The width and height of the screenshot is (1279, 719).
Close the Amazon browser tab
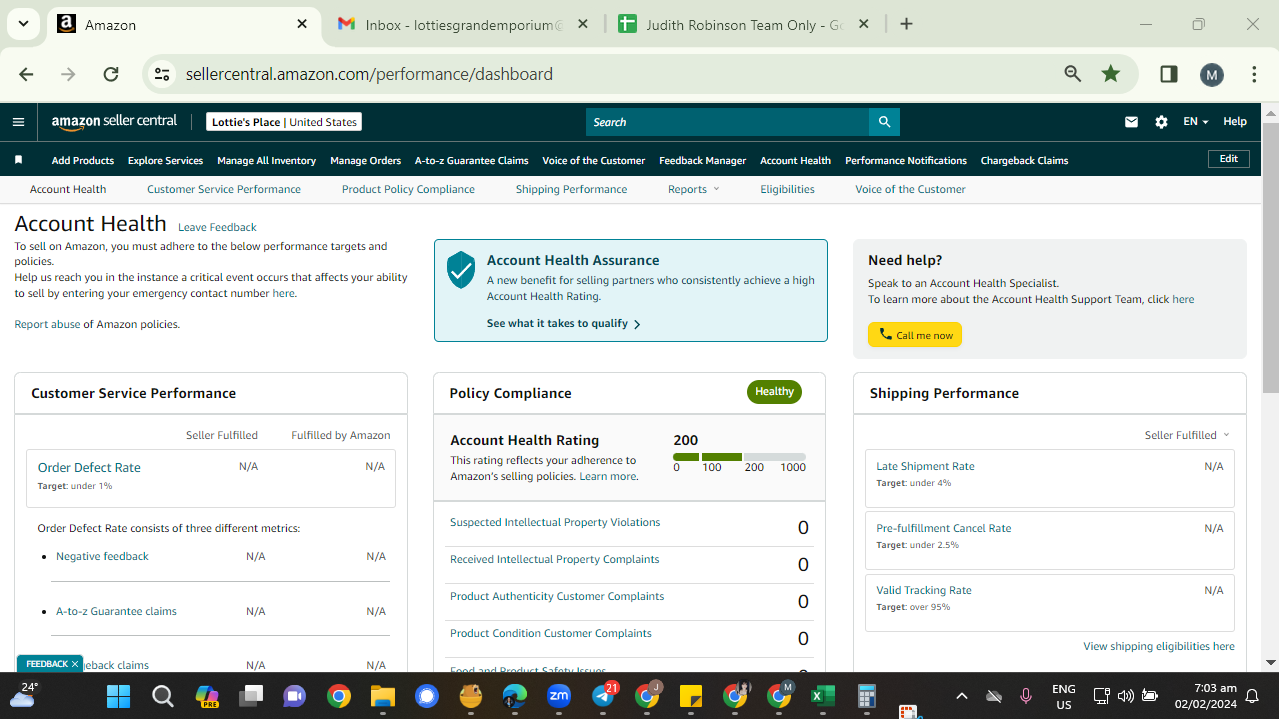click(302, 24)
